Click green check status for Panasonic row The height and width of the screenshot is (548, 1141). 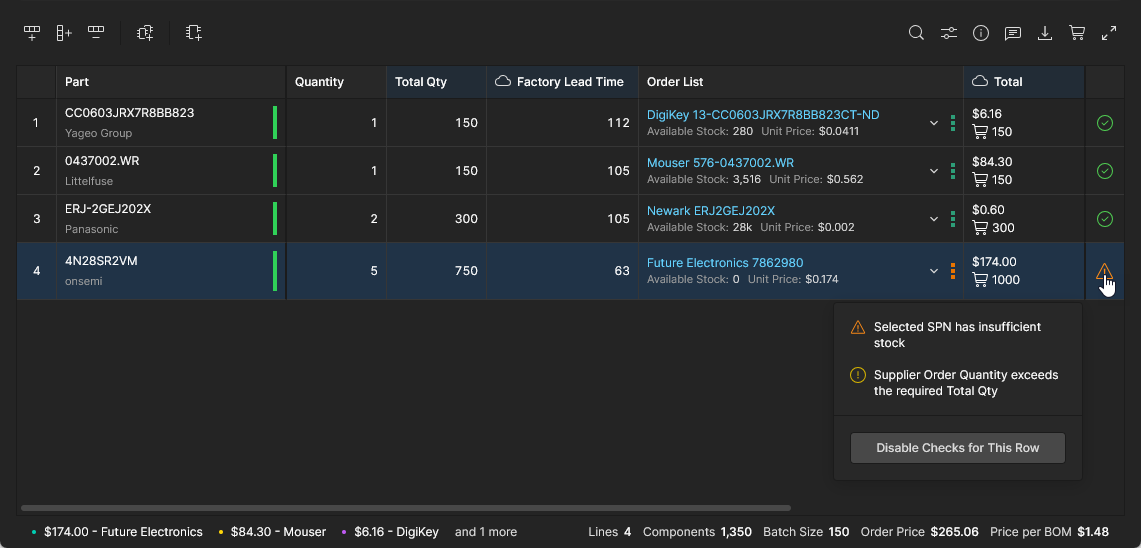(1105, 218)
